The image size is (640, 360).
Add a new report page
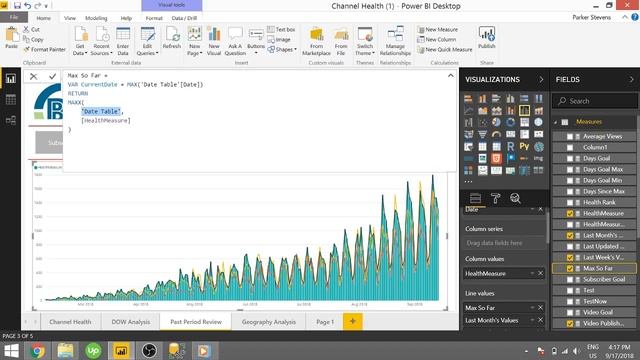coord(353,321)
